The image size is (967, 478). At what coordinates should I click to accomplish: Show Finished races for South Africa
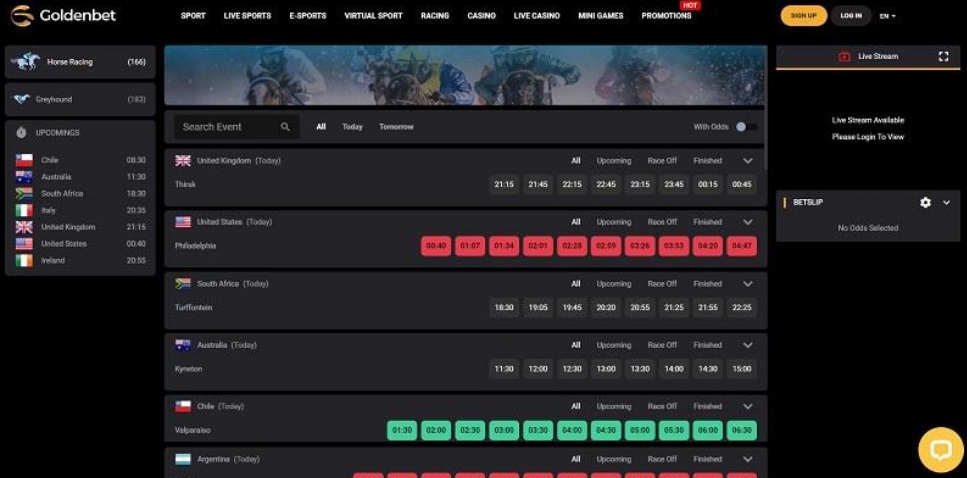pyautogui.click(x=707, y=284)
